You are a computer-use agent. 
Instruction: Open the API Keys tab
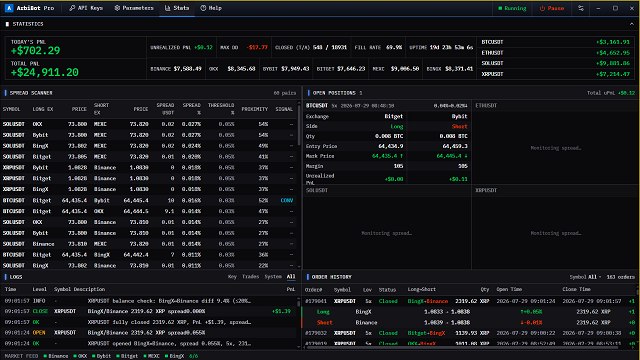86,8
